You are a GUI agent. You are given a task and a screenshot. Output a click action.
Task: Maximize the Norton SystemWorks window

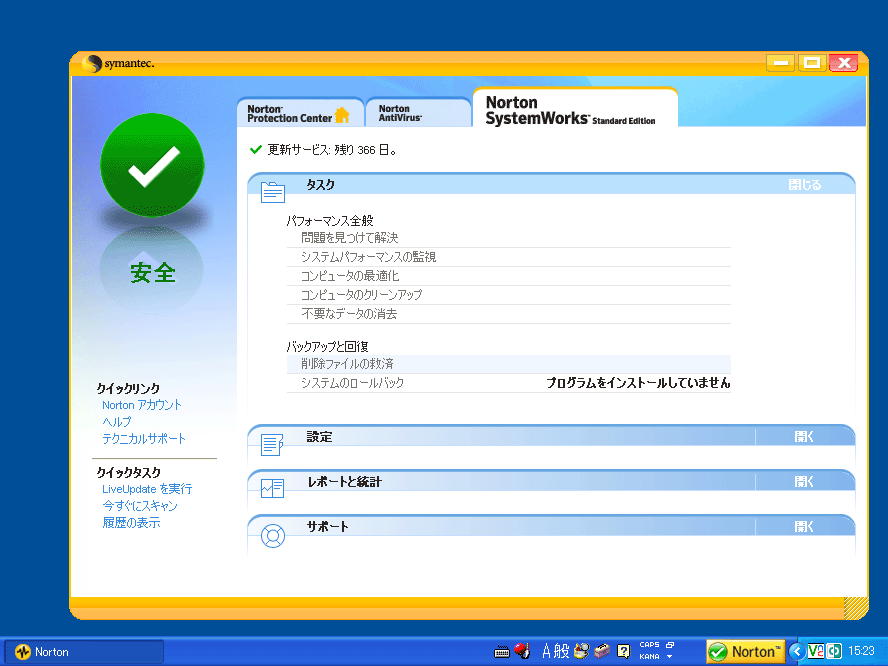[812, 63]
